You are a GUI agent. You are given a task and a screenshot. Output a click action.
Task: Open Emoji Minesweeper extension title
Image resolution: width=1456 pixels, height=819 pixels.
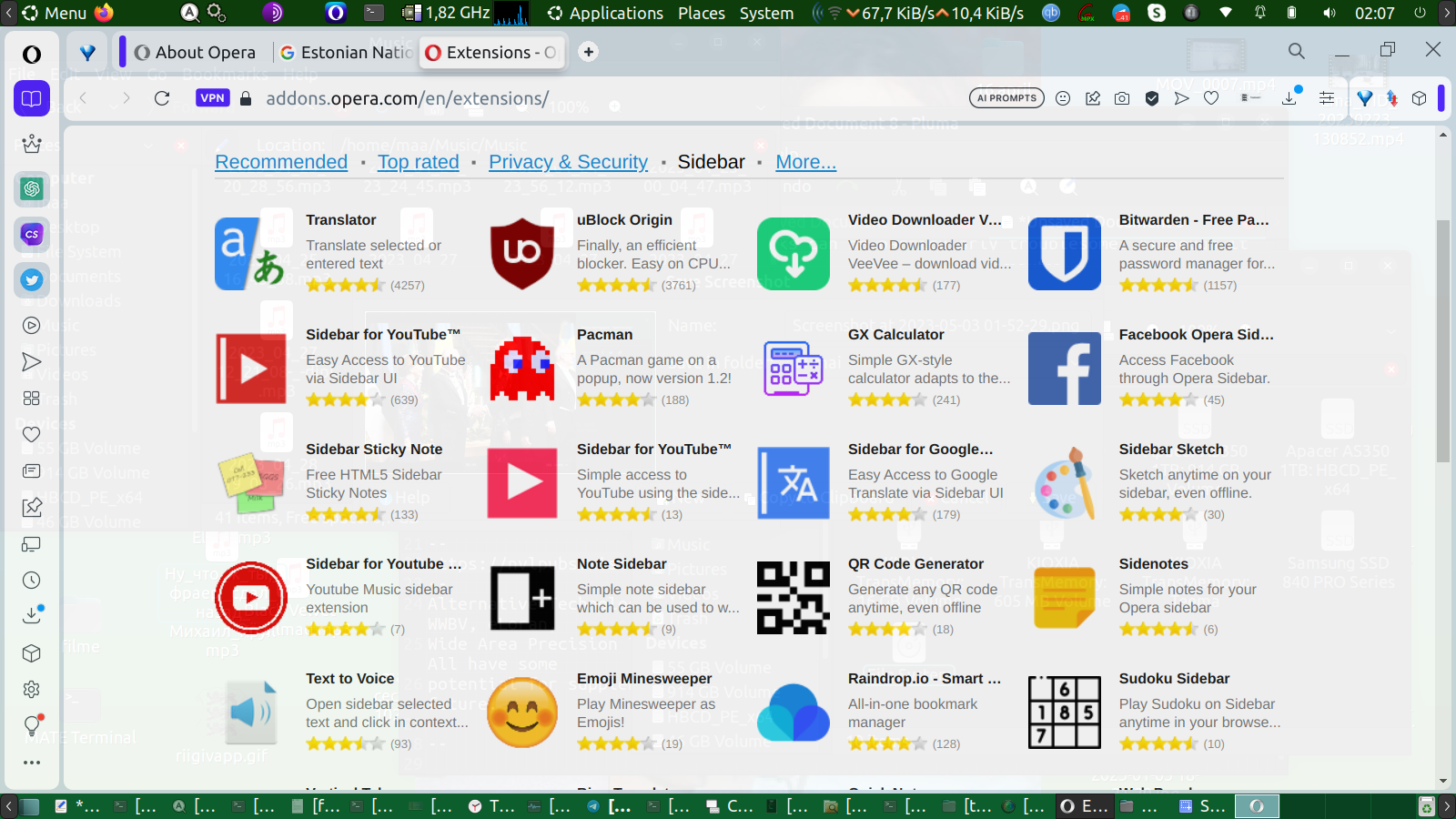point(644,679)
